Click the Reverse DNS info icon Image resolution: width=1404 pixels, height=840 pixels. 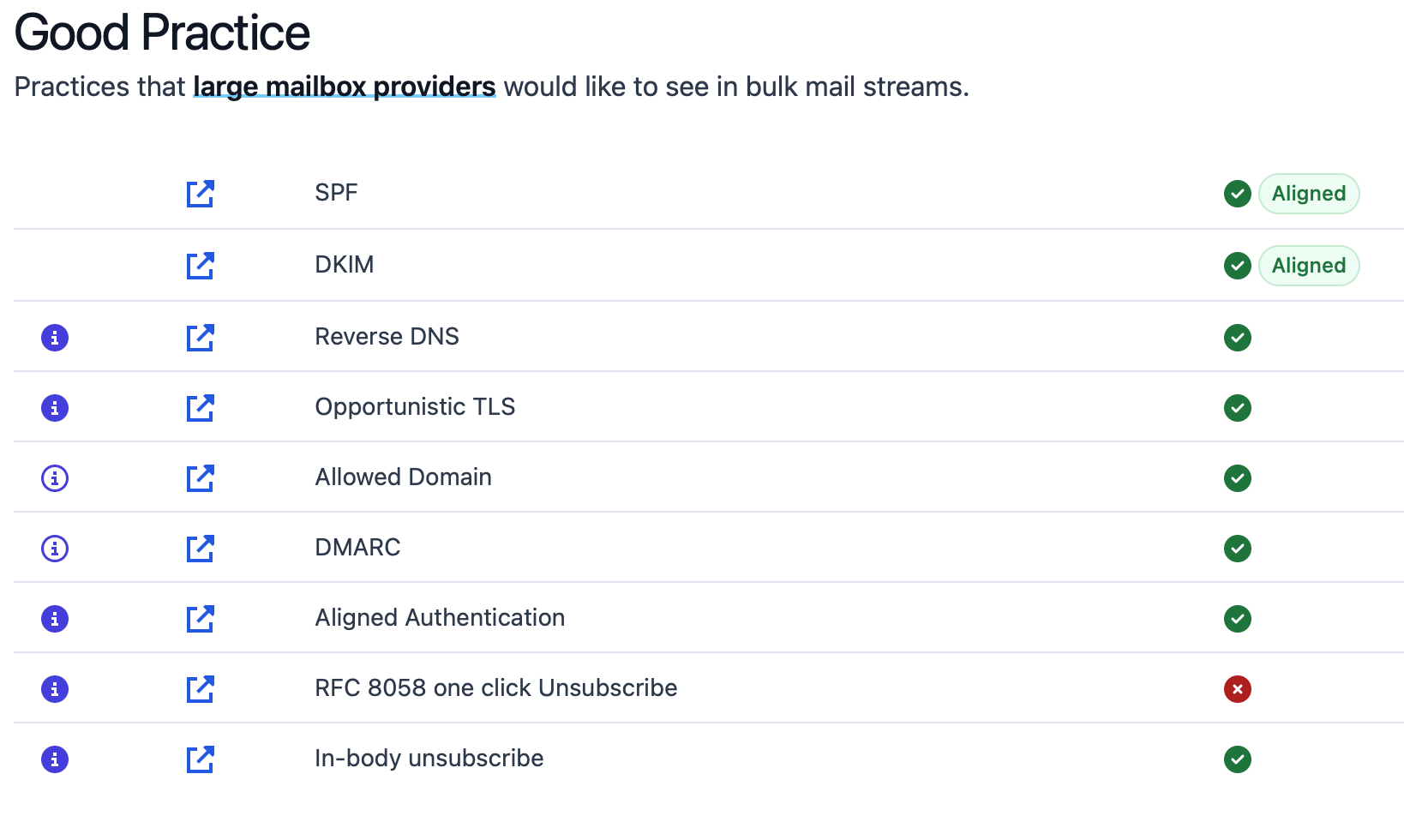(x=55, y=338)
